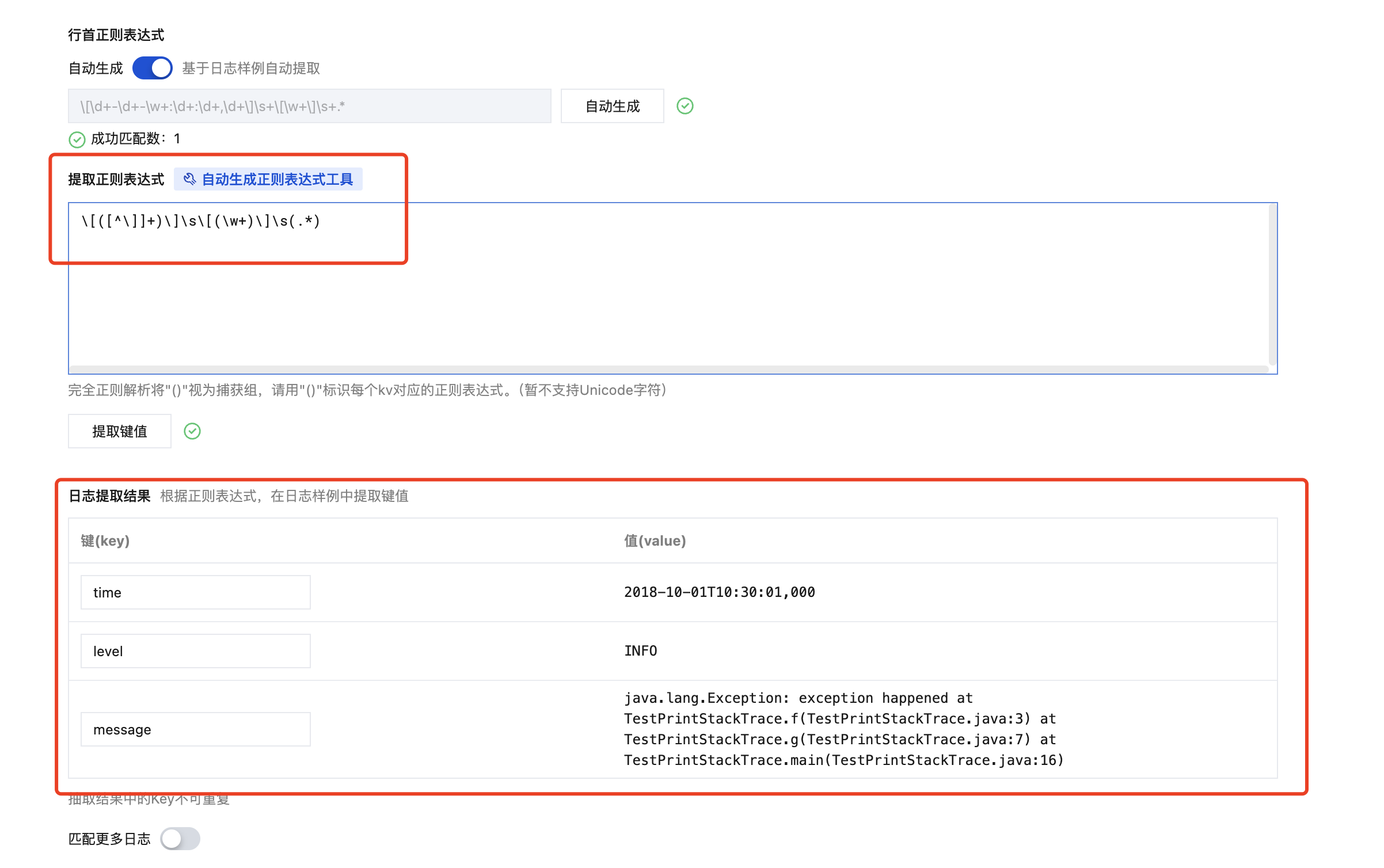
Task: Select the timestamp value 2018-10-01T10:30:01,000
Action: (719, 592)
